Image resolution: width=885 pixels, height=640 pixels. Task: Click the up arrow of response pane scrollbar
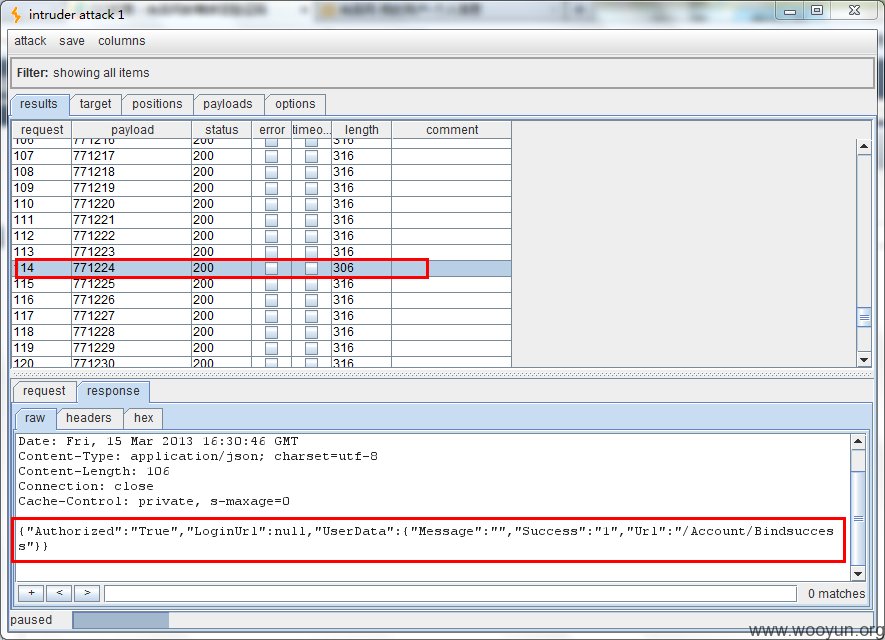click(858, 441)
